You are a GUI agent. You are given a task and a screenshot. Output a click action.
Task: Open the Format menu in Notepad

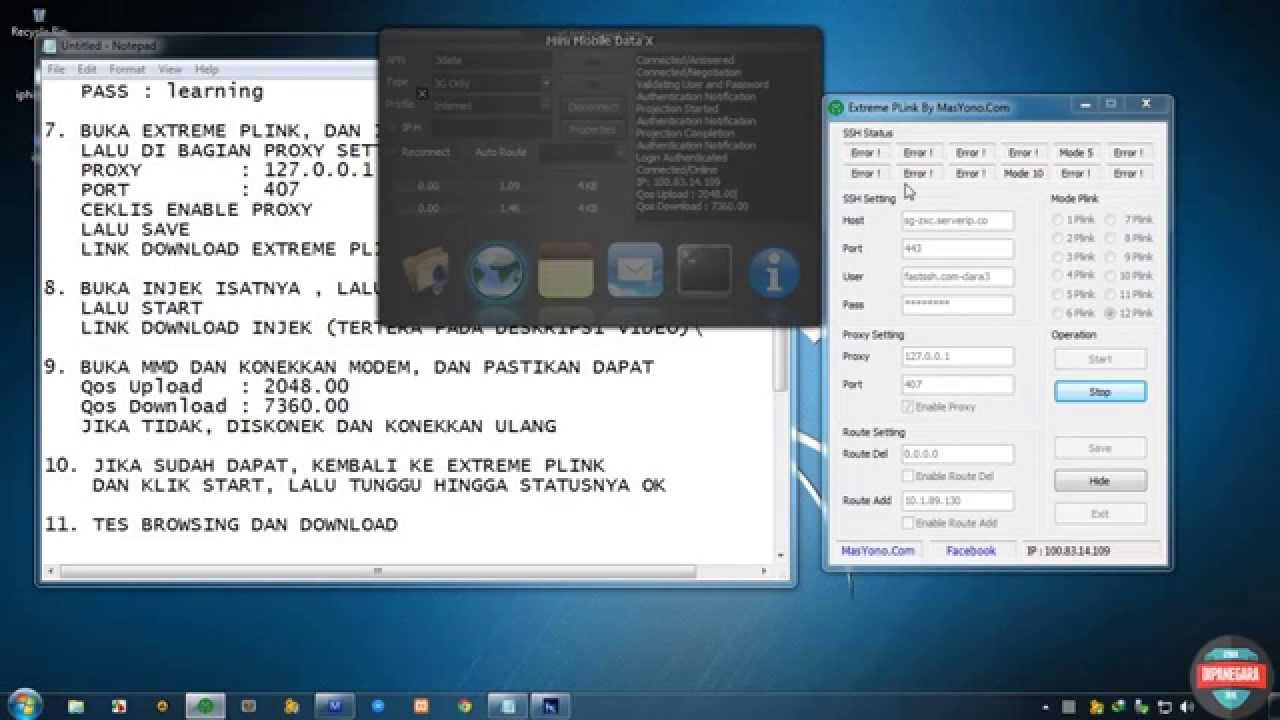pos(127,69)
